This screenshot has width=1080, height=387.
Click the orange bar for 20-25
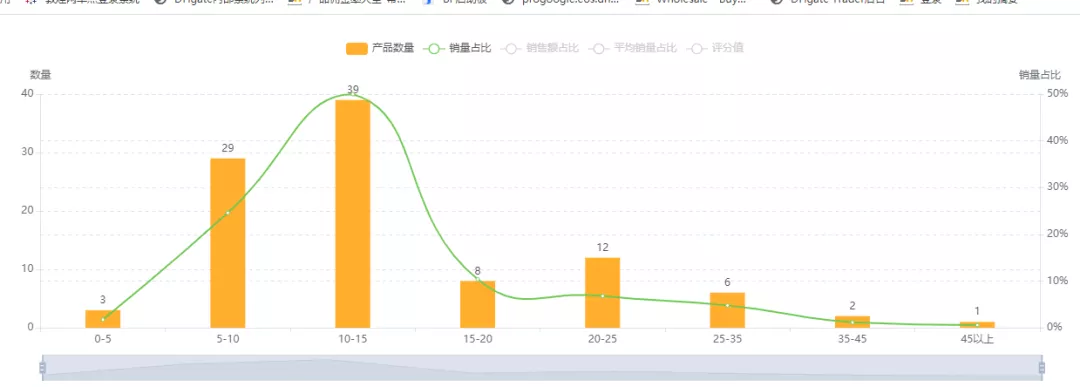click(603, 293)
